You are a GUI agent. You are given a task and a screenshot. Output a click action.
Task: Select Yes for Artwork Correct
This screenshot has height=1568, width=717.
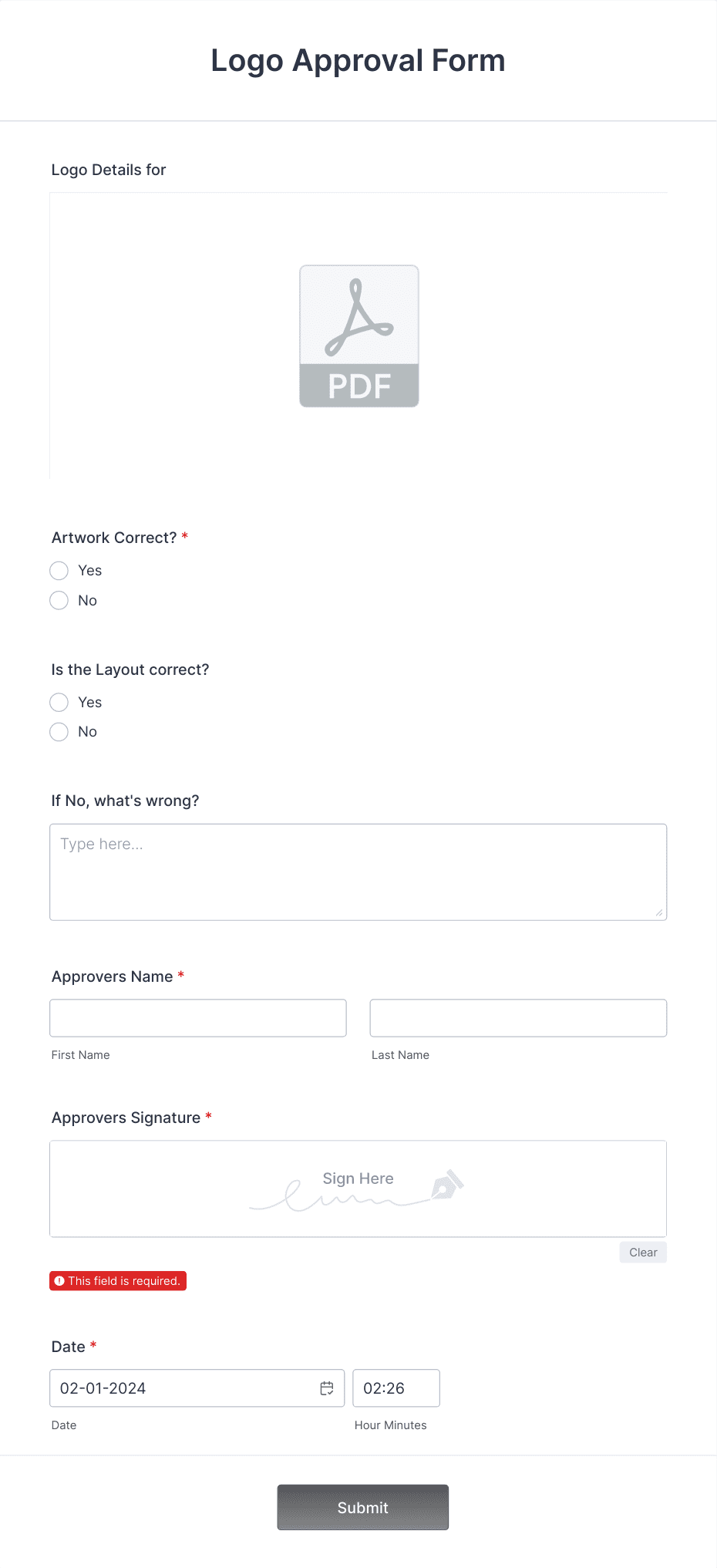59,571
